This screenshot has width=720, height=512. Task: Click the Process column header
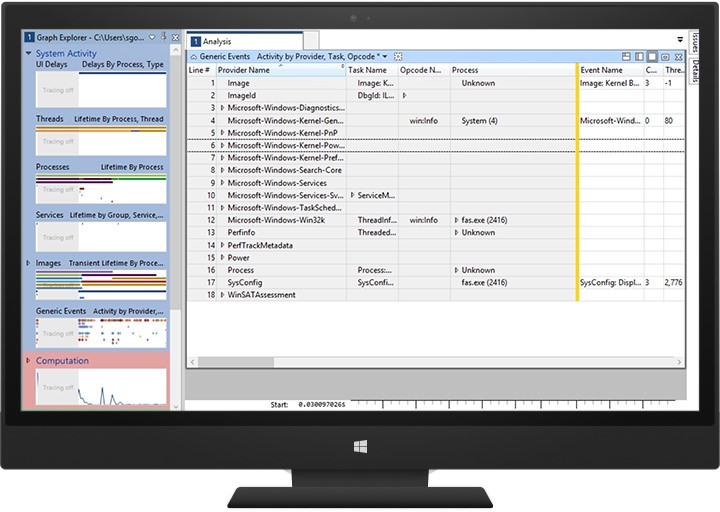coord(513,70)
